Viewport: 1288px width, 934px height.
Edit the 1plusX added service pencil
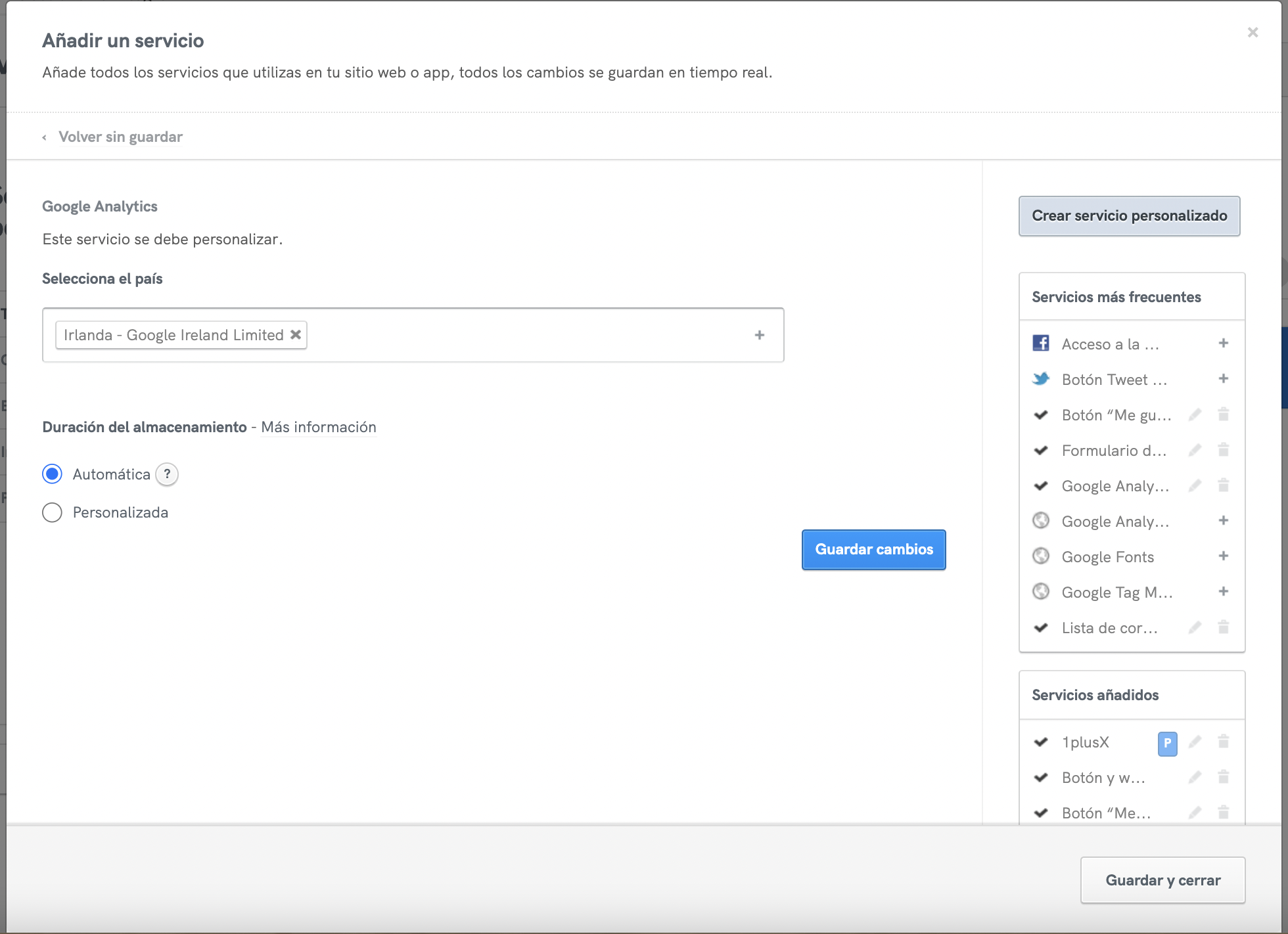tap(1195, 742)
